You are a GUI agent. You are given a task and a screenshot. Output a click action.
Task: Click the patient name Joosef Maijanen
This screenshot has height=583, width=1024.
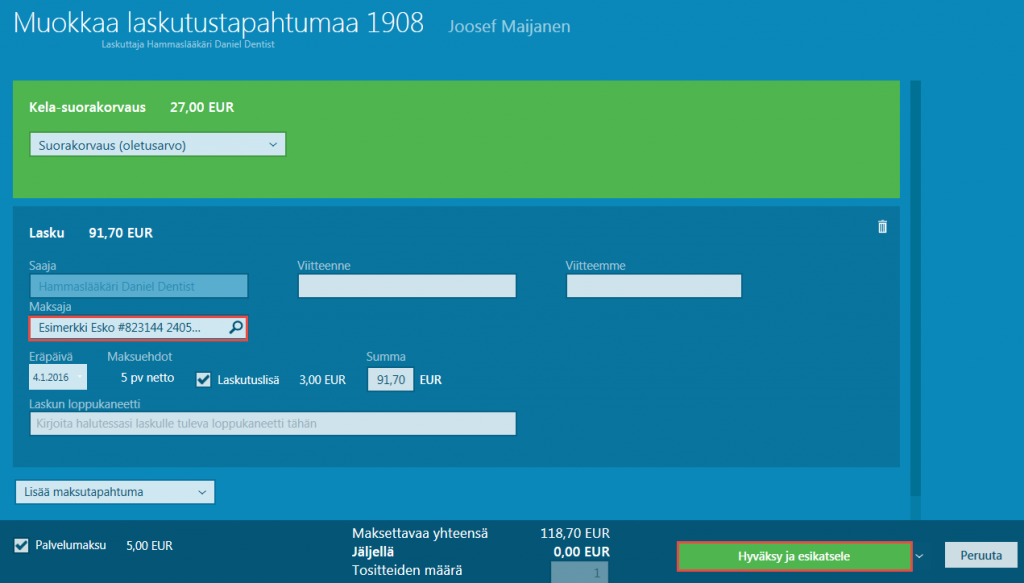tap(509, 26)
